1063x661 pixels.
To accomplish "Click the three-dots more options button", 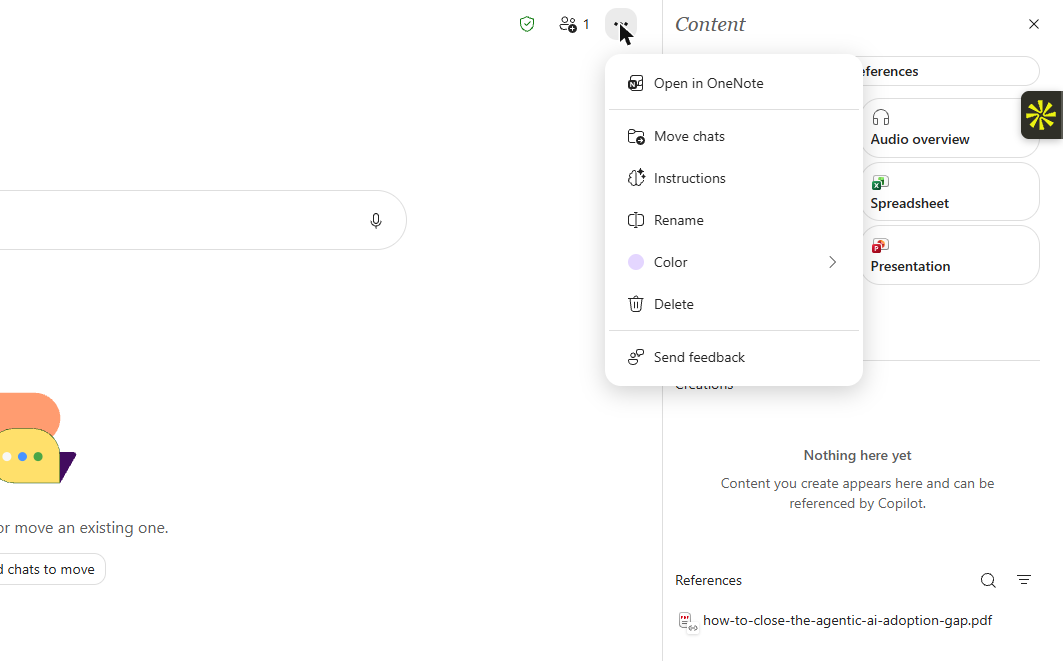I will click(x=620, y=24).
